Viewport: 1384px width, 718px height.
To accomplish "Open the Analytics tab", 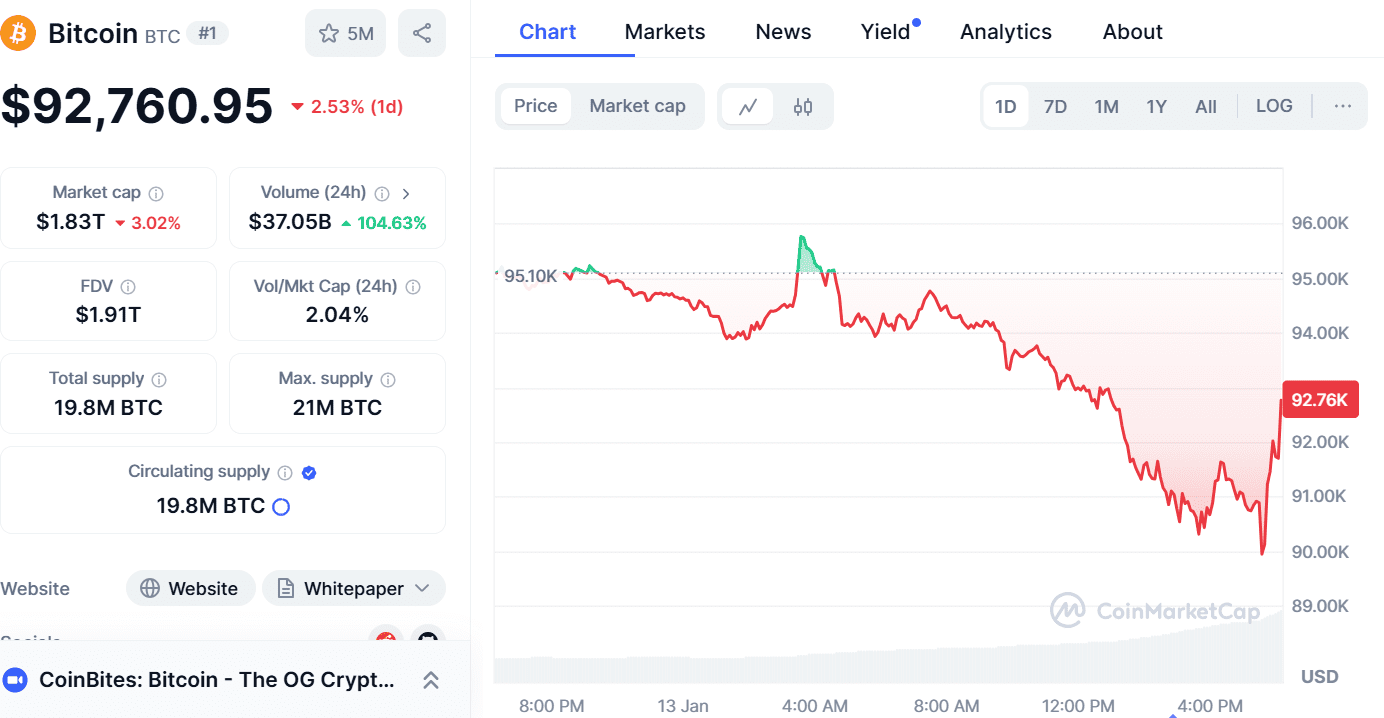I will pos(1005,31).
